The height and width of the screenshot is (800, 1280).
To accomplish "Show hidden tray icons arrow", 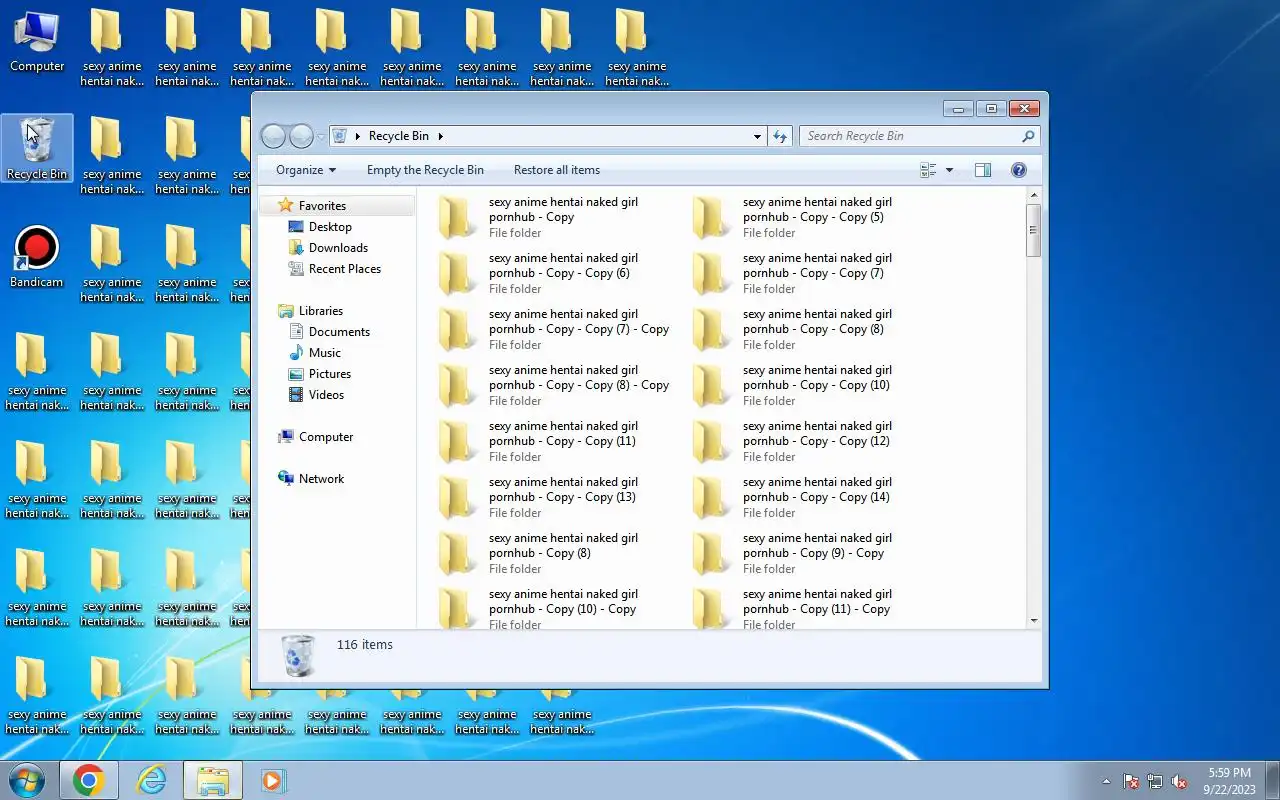I will (x=1106, y=781).
